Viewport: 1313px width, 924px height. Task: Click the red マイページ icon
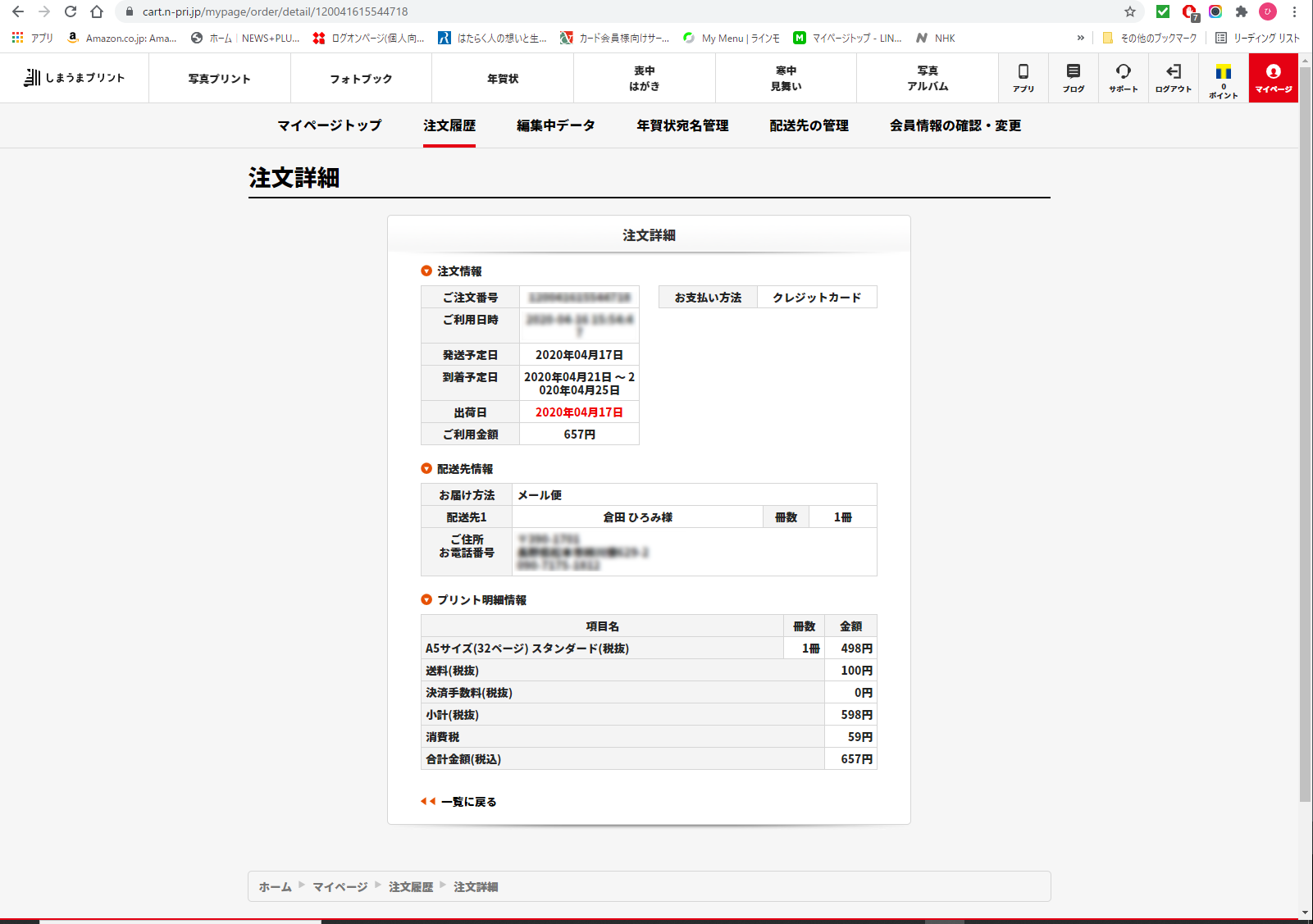click(1274, 78)
